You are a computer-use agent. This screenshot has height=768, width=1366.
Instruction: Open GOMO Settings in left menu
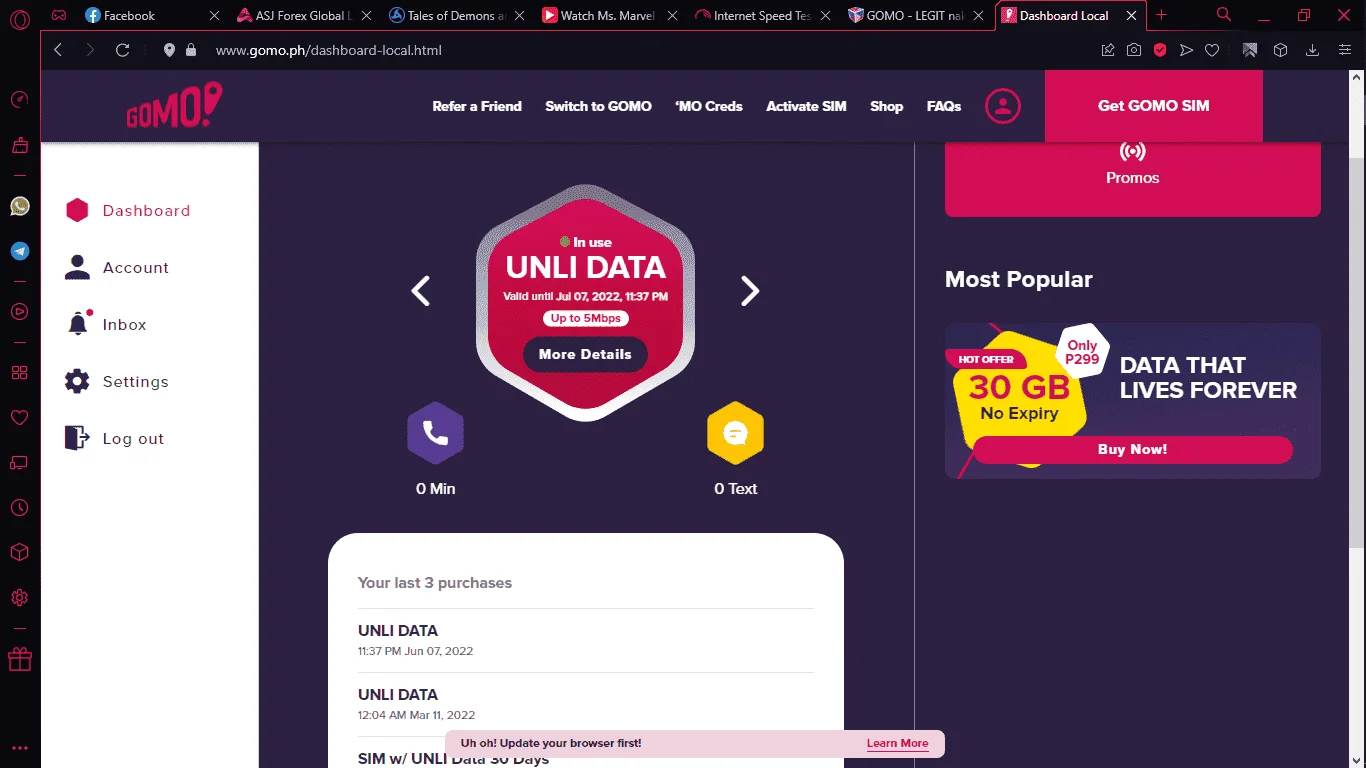point(117,382)
